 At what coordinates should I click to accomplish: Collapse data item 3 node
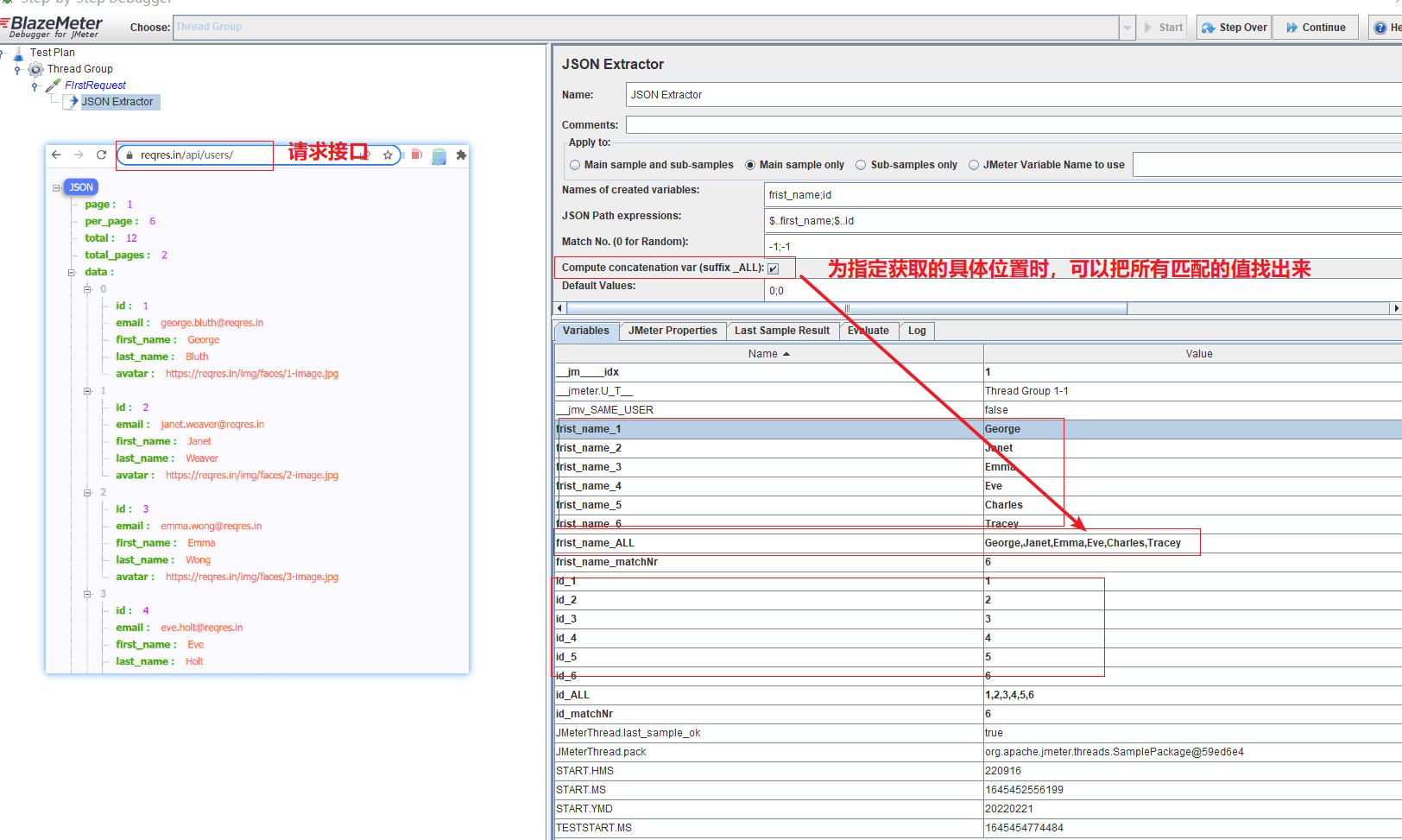click(x=87, y=594)
